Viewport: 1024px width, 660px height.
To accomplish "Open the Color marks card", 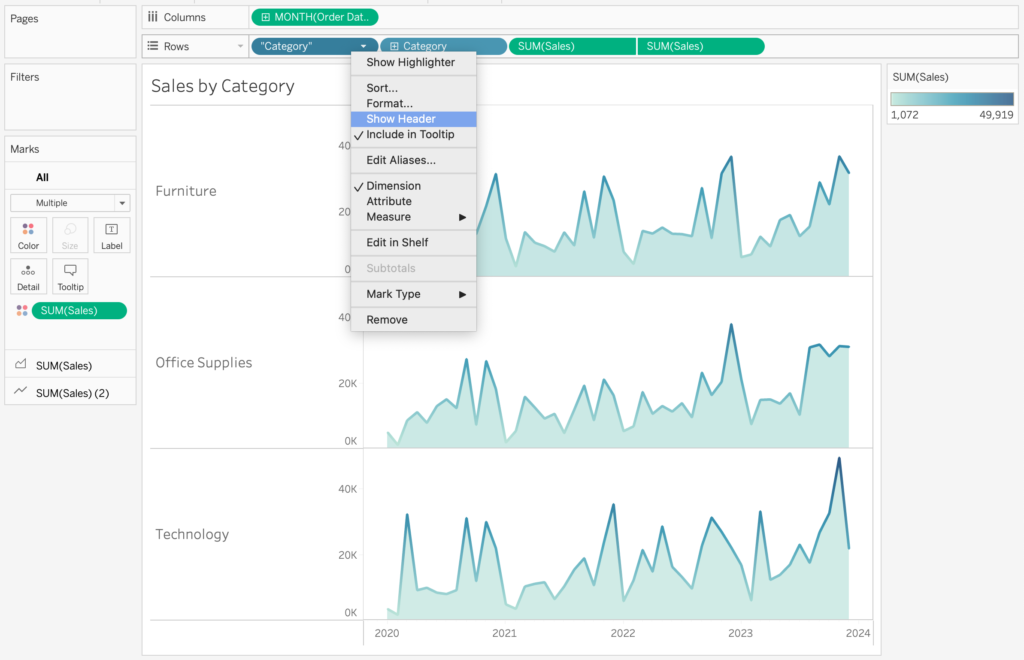I will tap(28, 236).
